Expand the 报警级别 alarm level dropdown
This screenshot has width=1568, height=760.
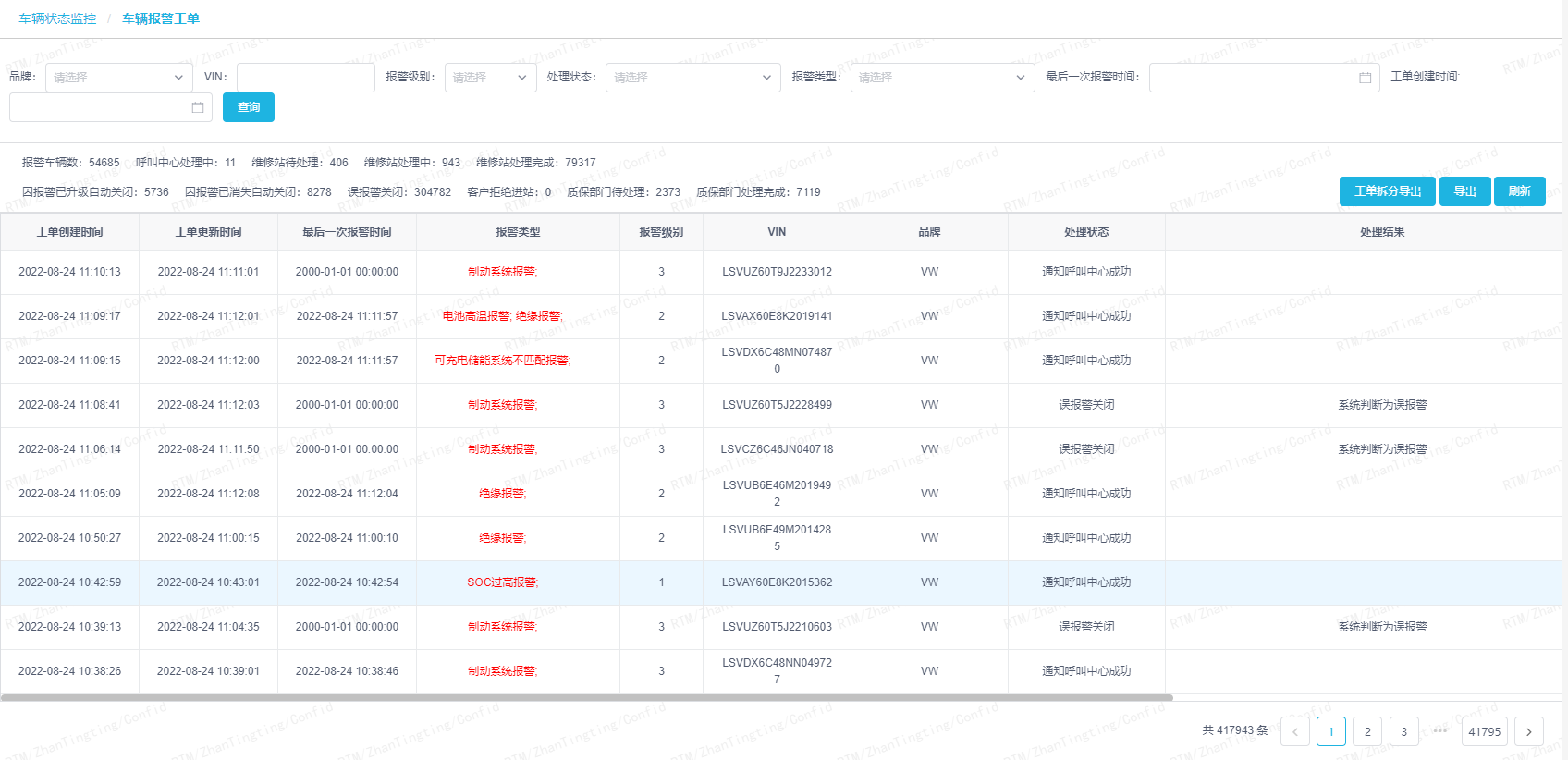point(490,78)
